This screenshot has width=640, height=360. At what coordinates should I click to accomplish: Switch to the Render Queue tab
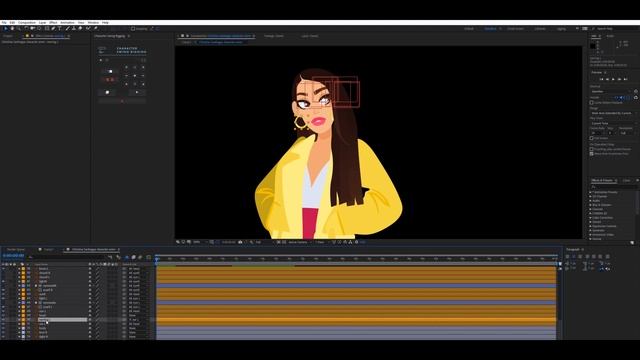(16, 249)
